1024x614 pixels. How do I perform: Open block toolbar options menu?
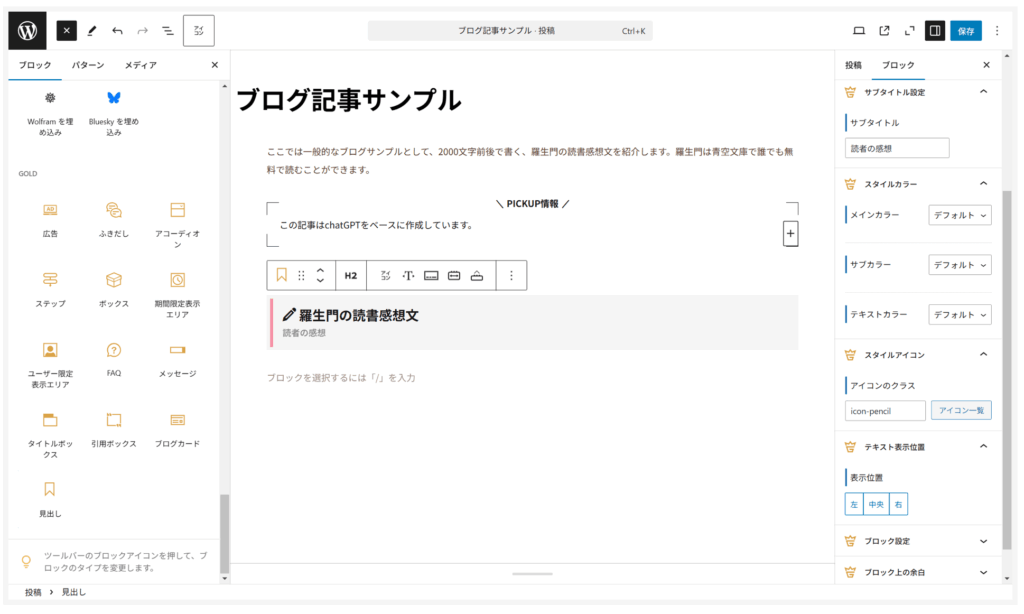[x=511, y=275]
